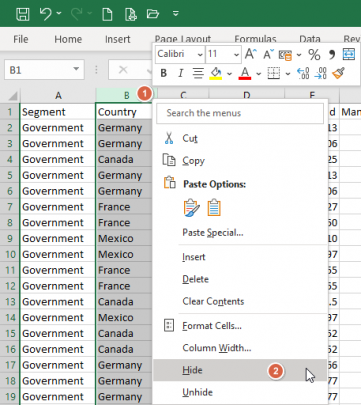
Task: Click the Merge and Center icon
Action: [x=349, y=54]
